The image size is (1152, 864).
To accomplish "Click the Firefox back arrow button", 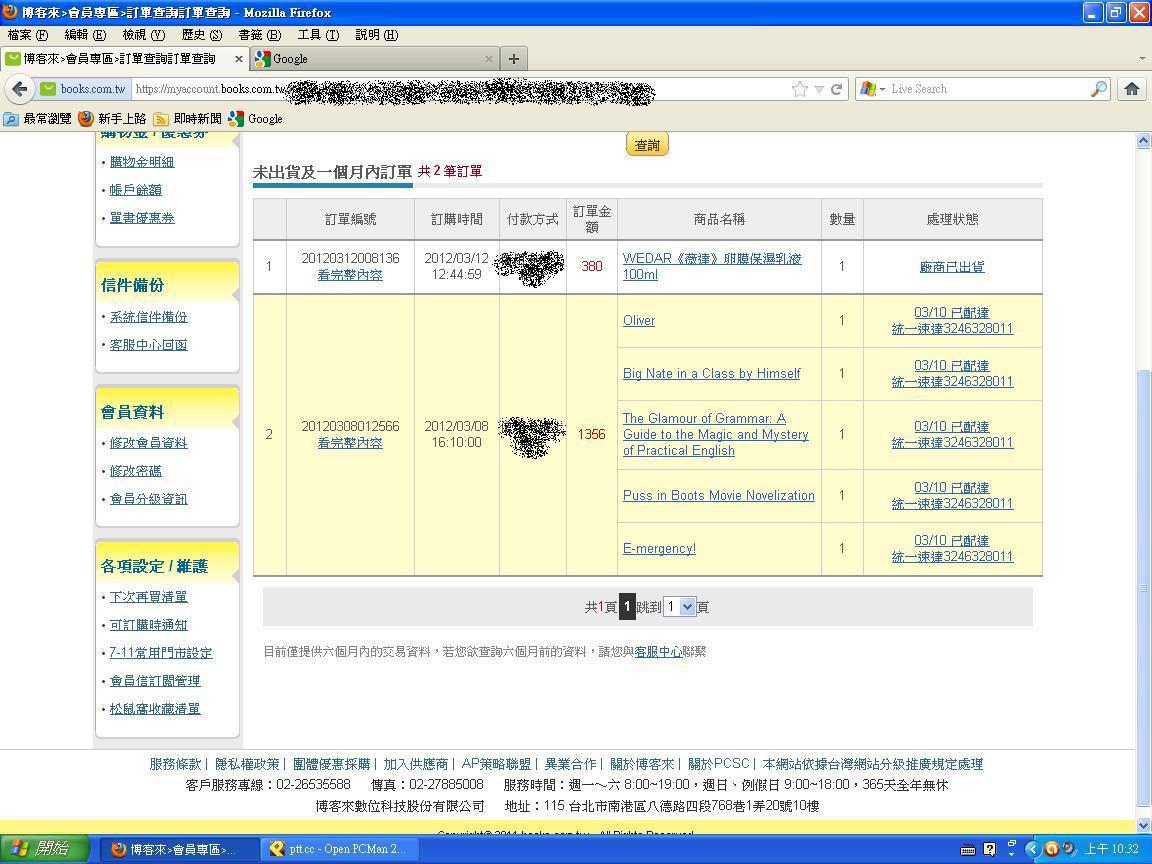I will 20,89.
